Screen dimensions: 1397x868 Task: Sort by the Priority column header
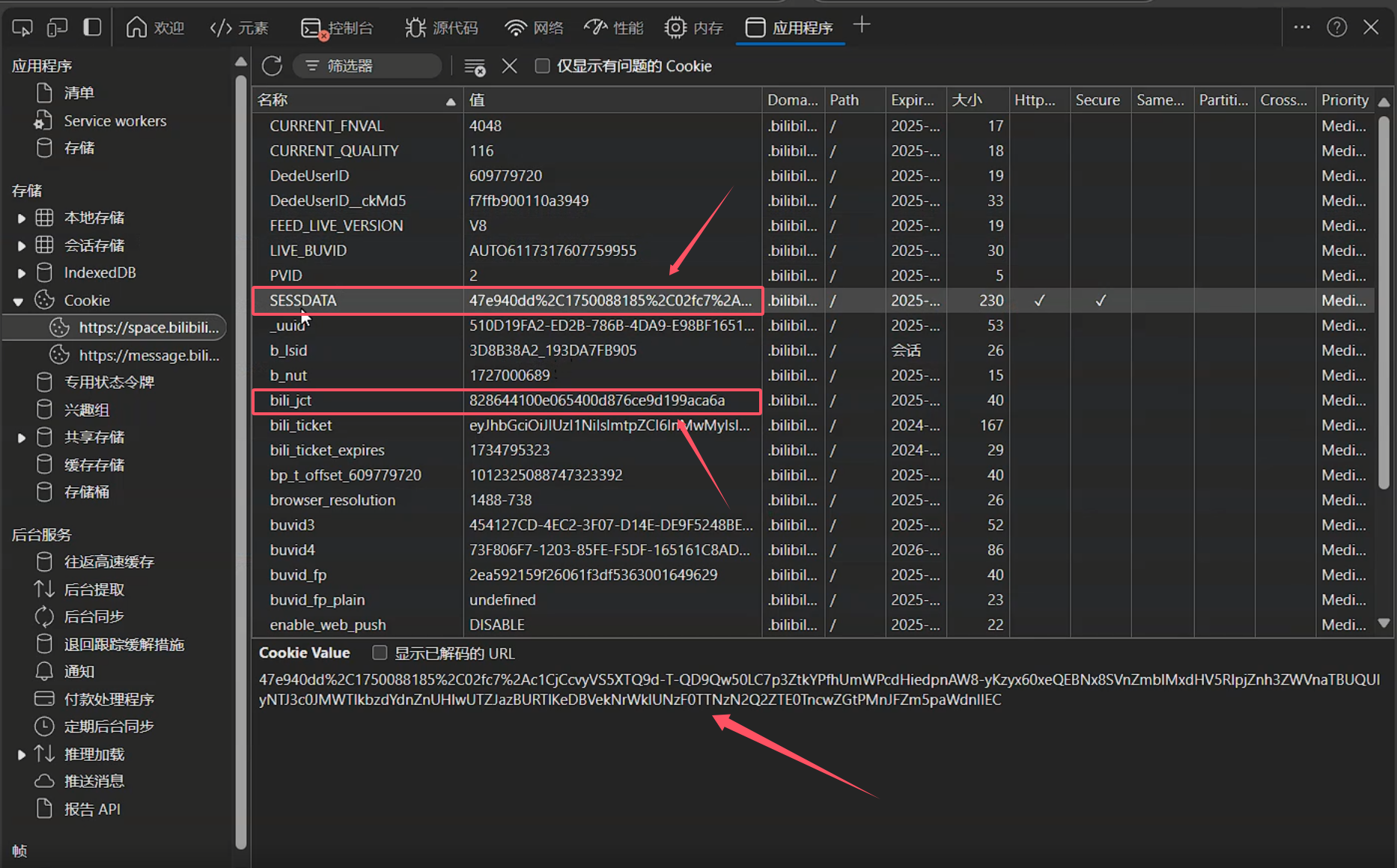click(1345, 100)
